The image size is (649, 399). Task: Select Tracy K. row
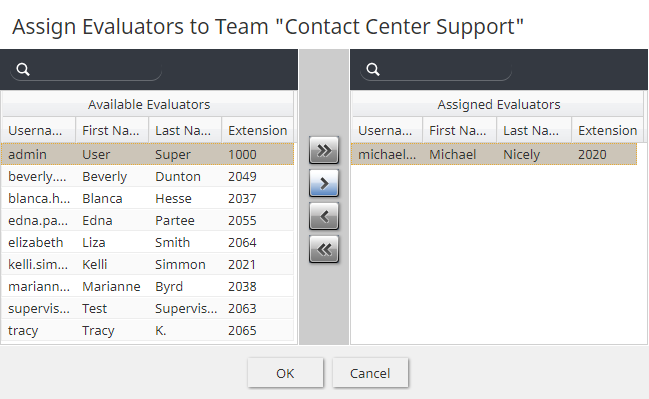point(147,330)
